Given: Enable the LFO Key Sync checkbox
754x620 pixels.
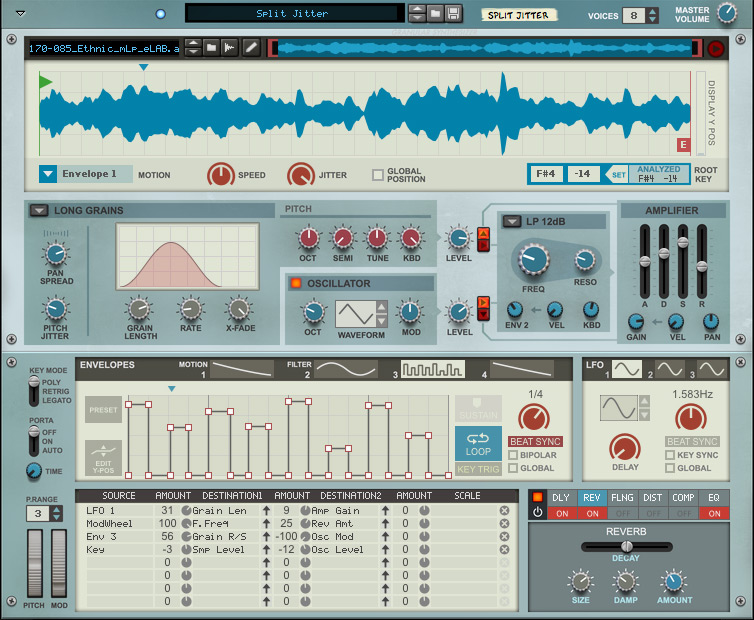Looking at the screenshot, I should tap(668, 455).
